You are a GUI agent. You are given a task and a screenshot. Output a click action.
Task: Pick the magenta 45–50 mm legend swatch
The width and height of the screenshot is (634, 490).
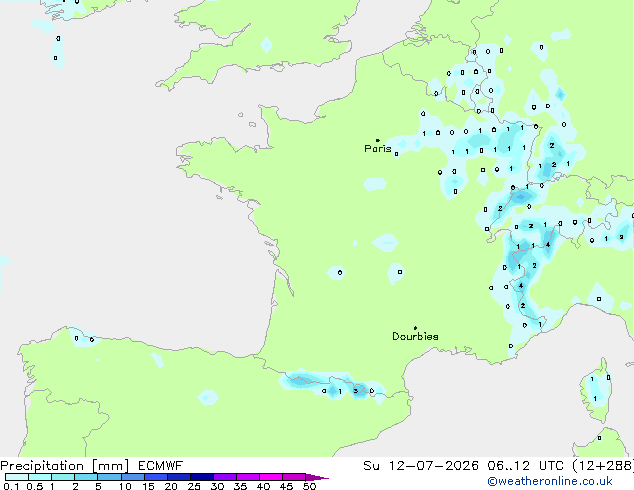(x=294, y=477)
